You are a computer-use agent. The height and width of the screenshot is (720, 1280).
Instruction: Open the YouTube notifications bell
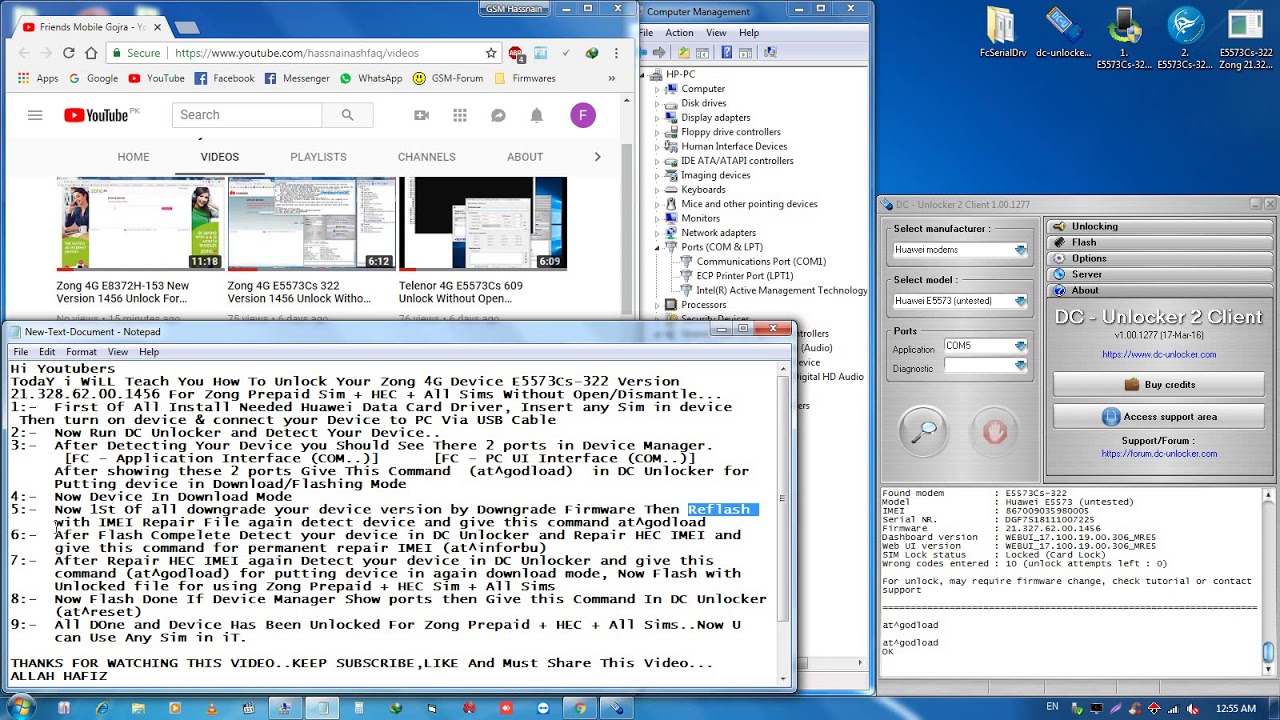pyautogui.click(x=537, y=115)
